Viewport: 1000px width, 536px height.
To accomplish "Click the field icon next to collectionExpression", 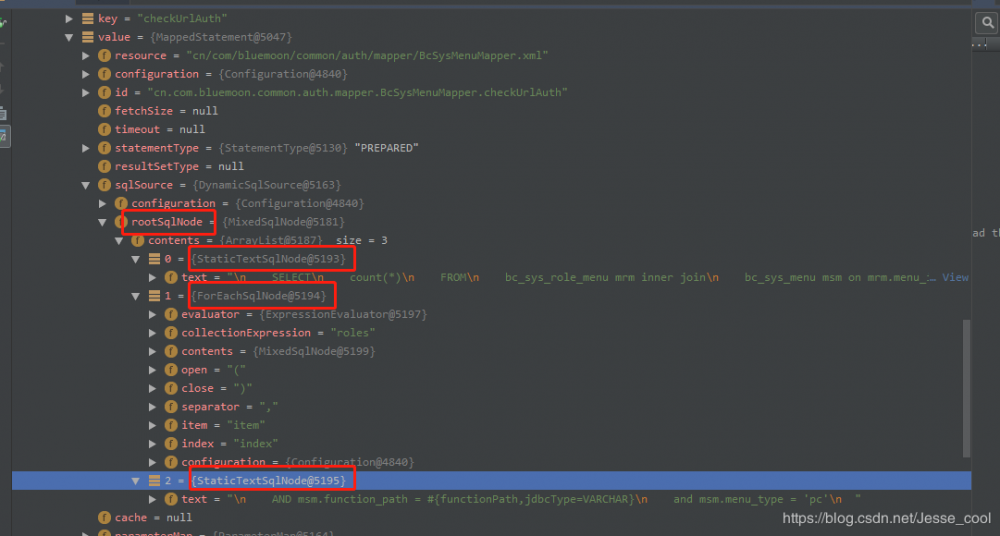I will 171,333.
